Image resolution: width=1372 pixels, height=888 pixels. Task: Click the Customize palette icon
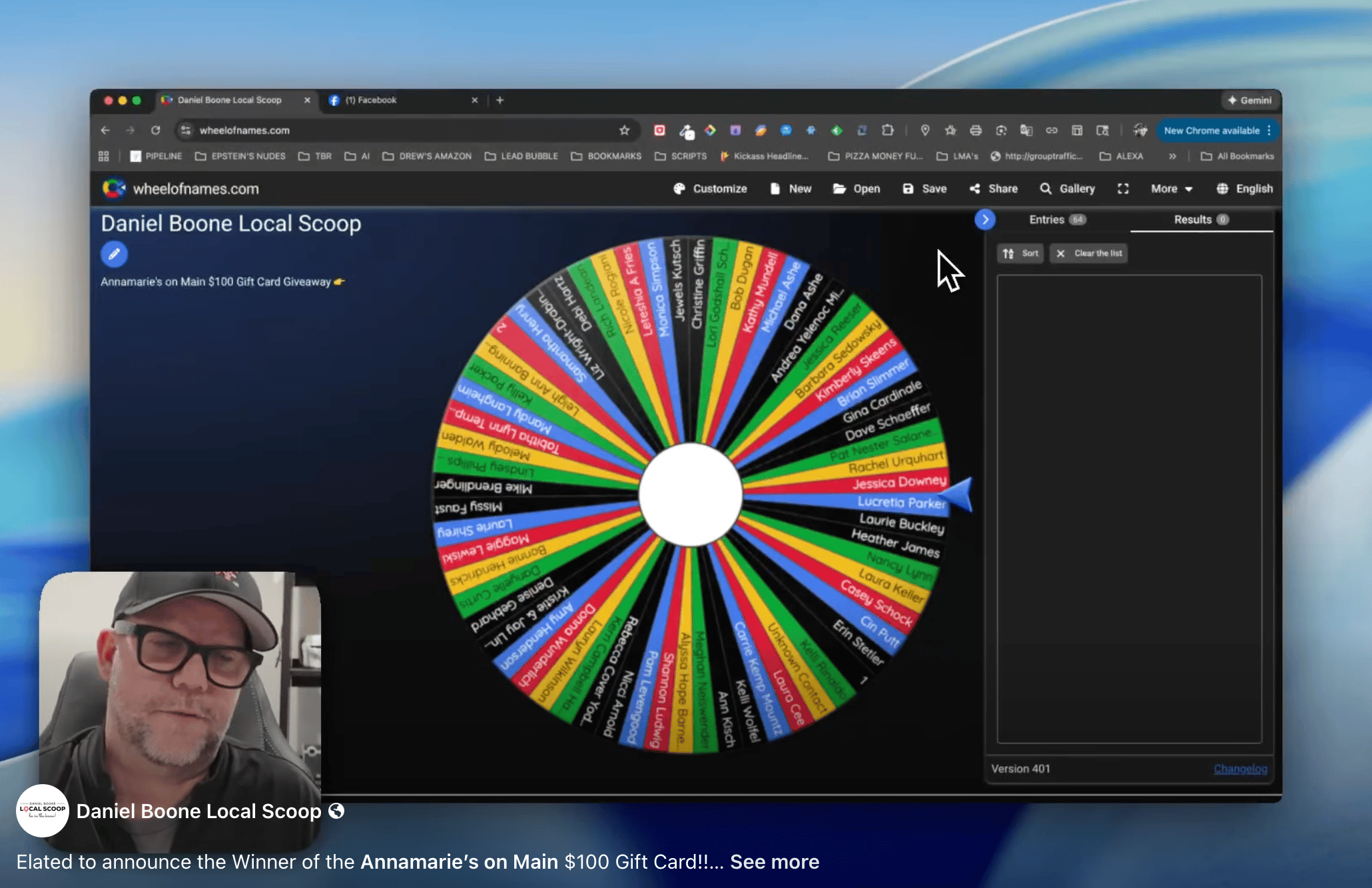tap(679, 188)
